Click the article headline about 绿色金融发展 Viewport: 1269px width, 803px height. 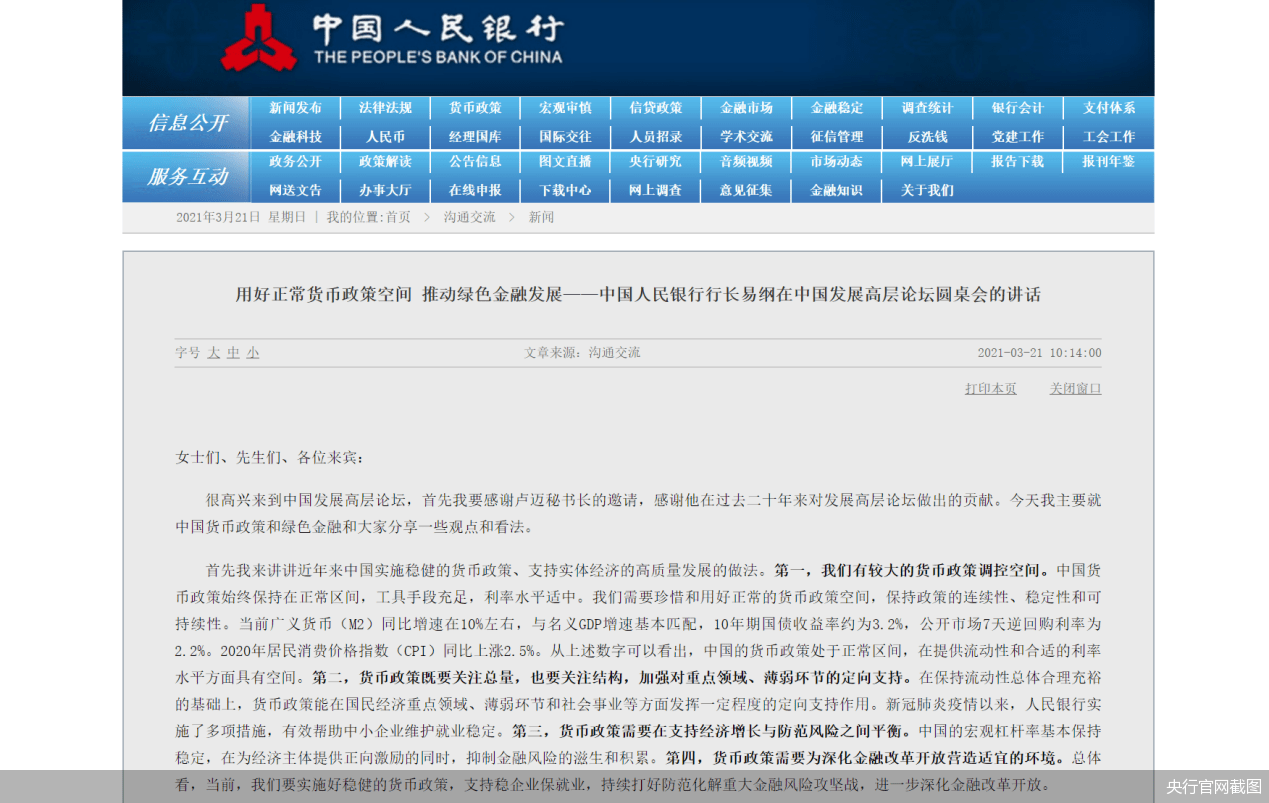pos(638,294)
